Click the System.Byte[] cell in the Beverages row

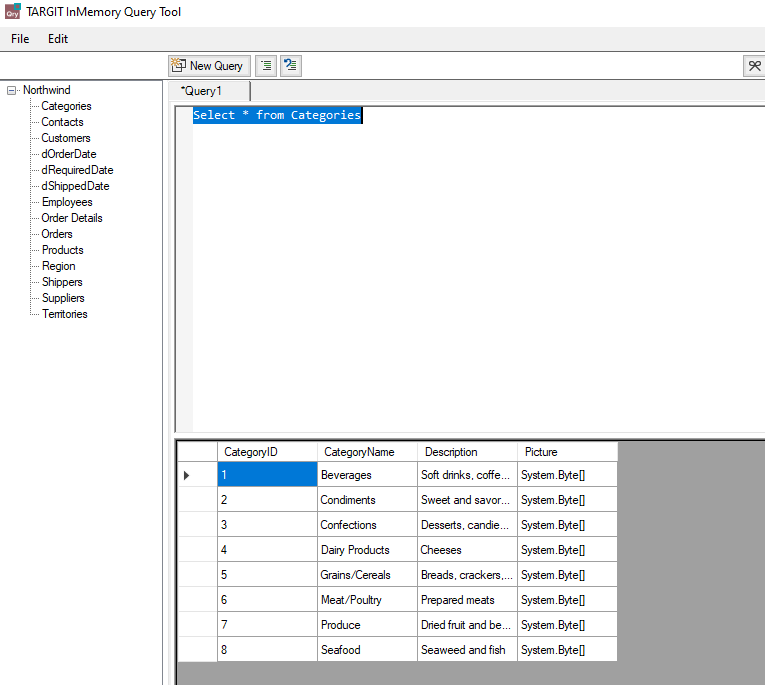(567, 475)
